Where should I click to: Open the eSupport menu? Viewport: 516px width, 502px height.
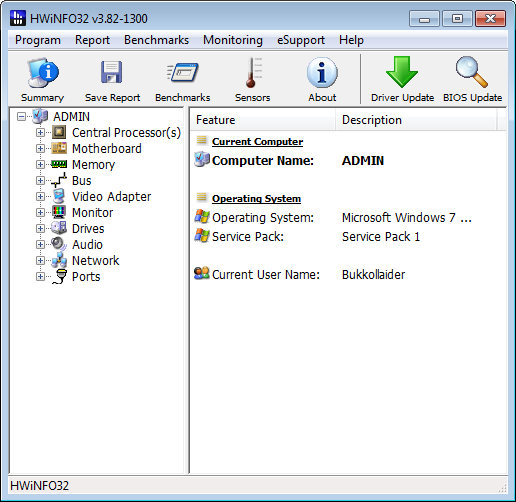point(301,40)
